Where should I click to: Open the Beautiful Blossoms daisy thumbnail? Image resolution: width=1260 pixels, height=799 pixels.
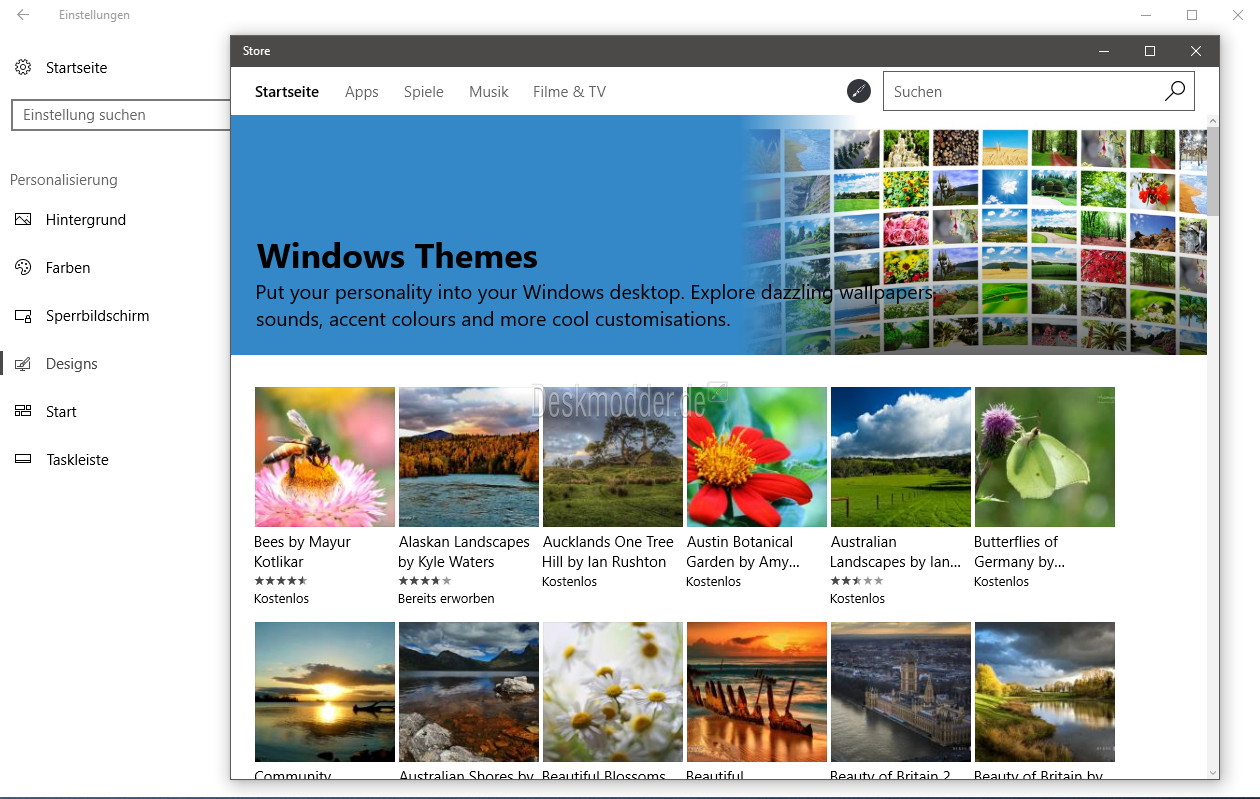613,692
